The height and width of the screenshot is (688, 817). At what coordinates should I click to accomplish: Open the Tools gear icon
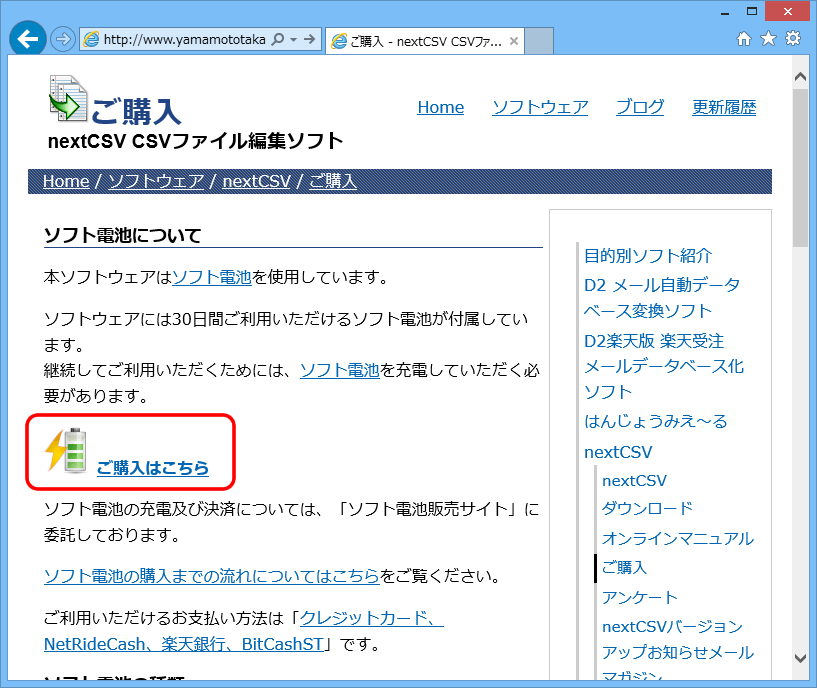click(x=793, y=38)
